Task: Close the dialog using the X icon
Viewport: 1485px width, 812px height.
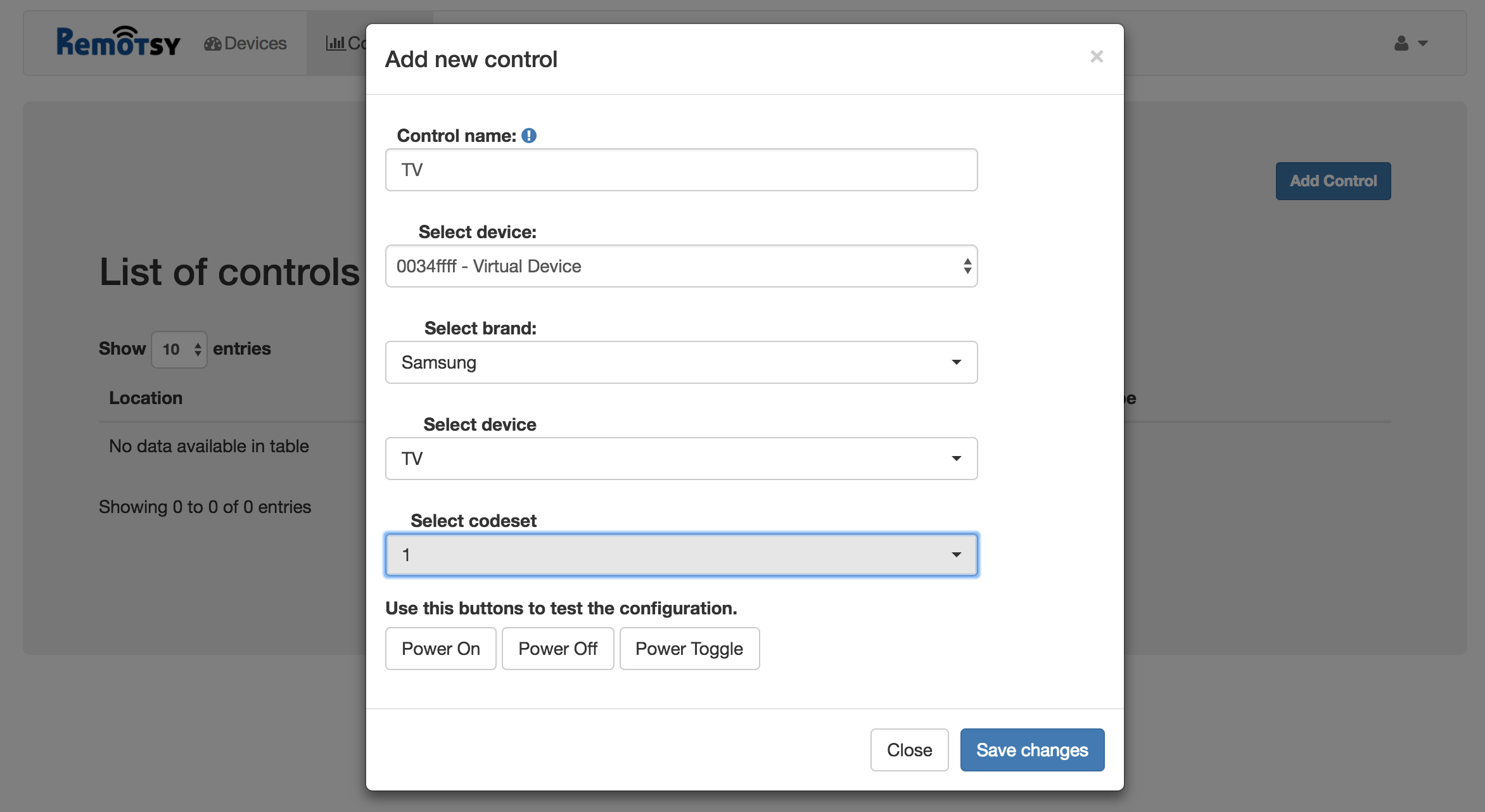Action: [1097, 57]
